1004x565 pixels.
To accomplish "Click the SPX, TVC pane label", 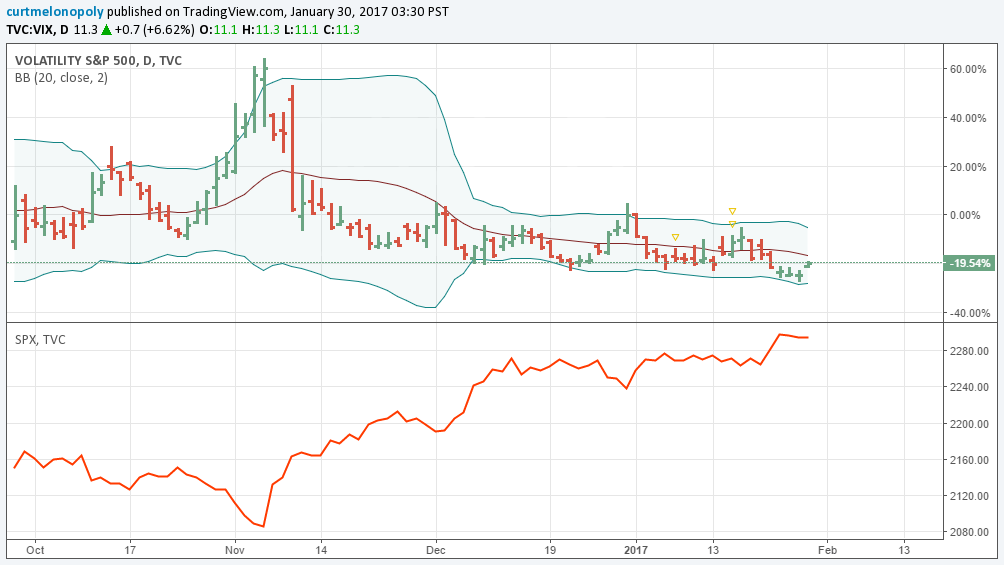I will [40, 340].
